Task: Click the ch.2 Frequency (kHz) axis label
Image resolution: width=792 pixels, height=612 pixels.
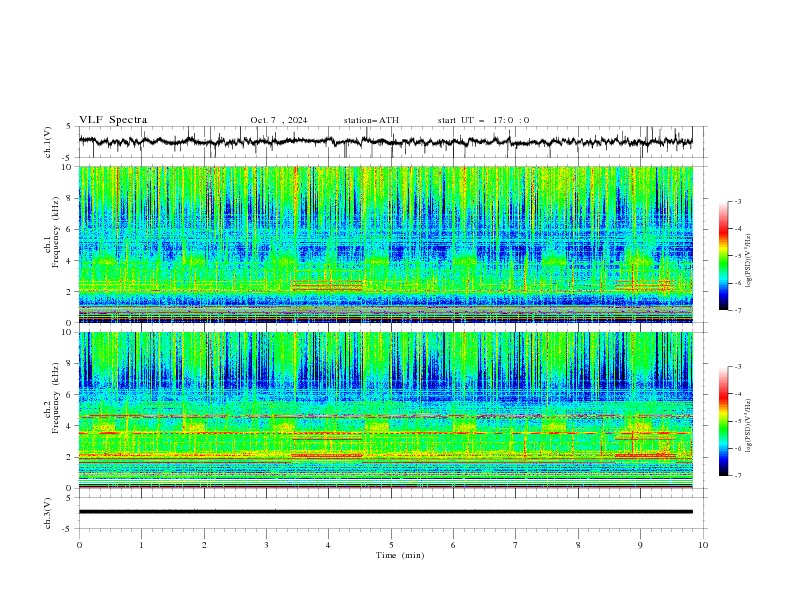Action: click(52, 398)
